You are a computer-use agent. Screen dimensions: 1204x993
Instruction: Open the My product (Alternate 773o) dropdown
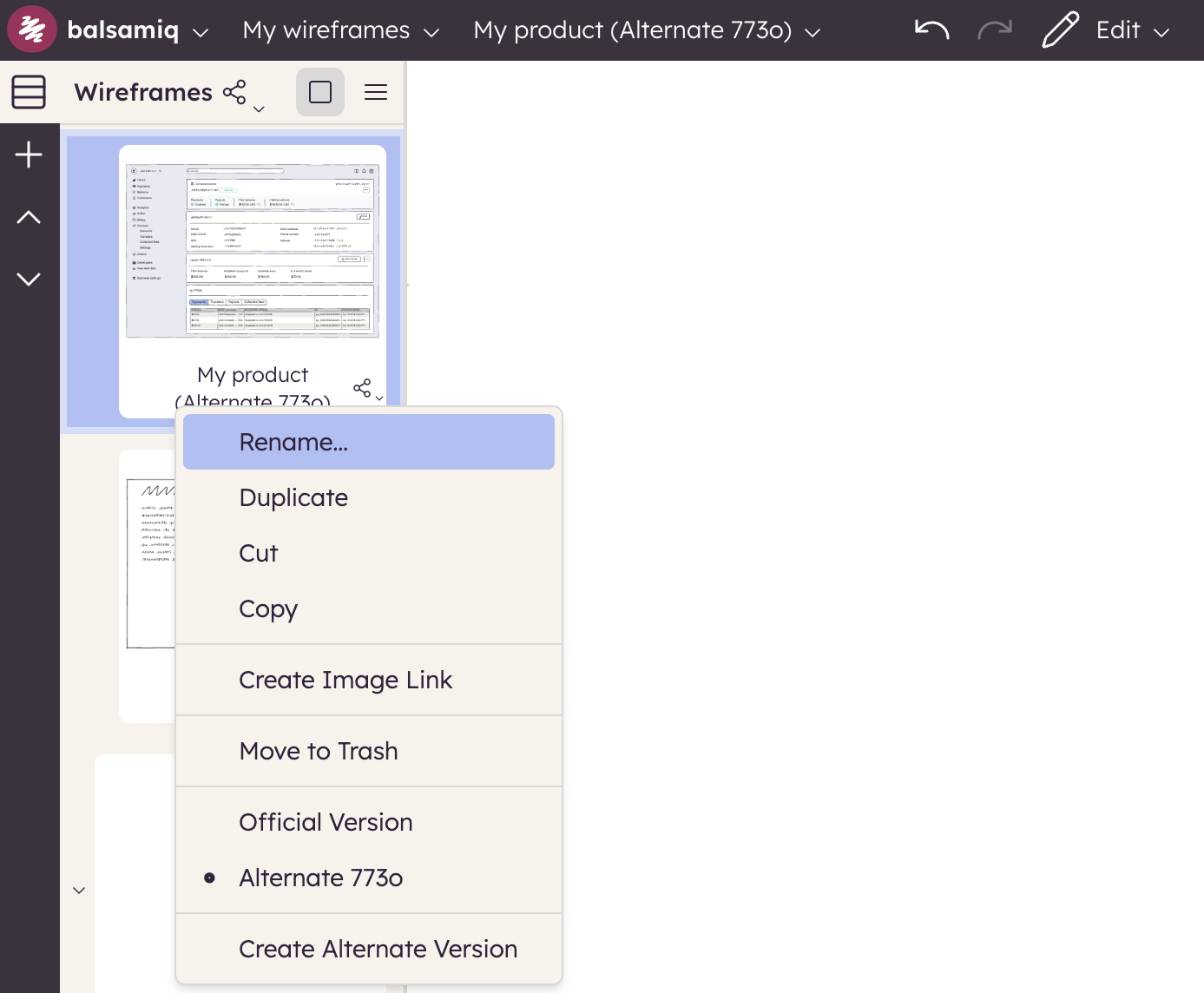pyautogui.click(x=647, y=30)
